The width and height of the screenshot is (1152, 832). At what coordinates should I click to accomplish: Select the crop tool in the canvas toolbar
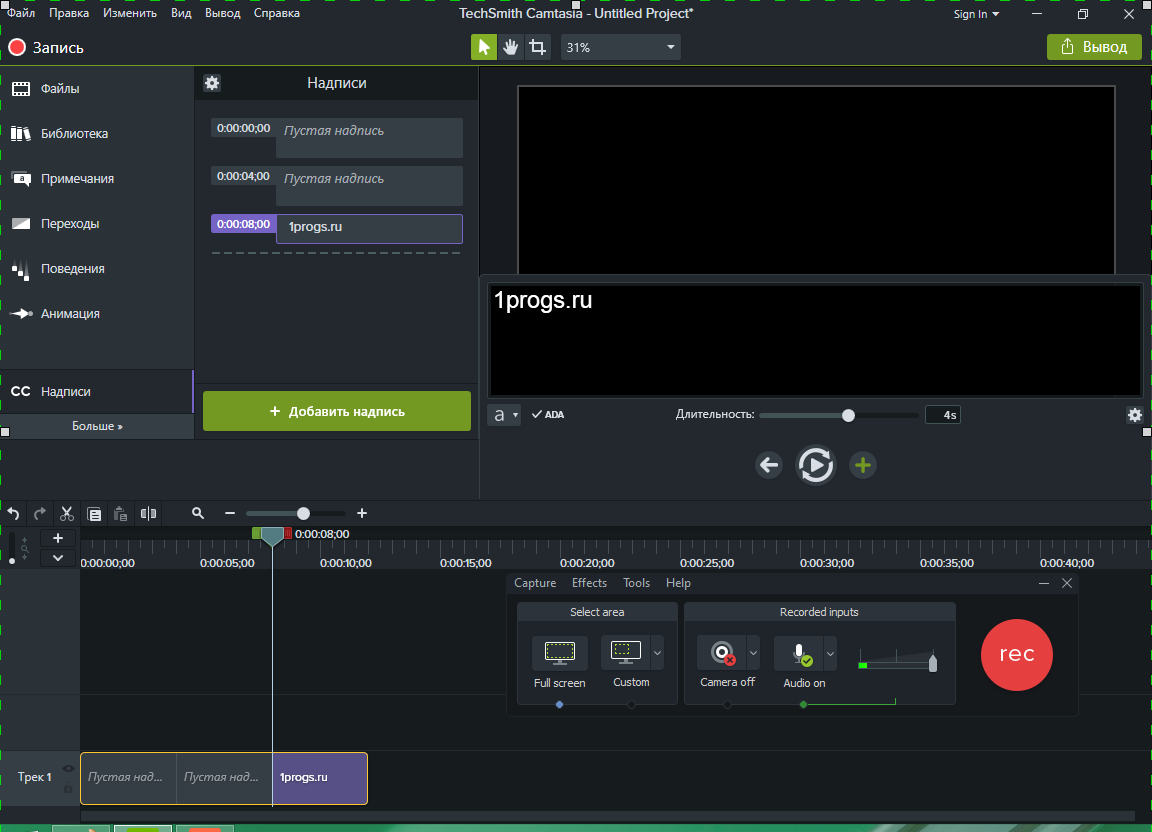(x=537, y=46)
